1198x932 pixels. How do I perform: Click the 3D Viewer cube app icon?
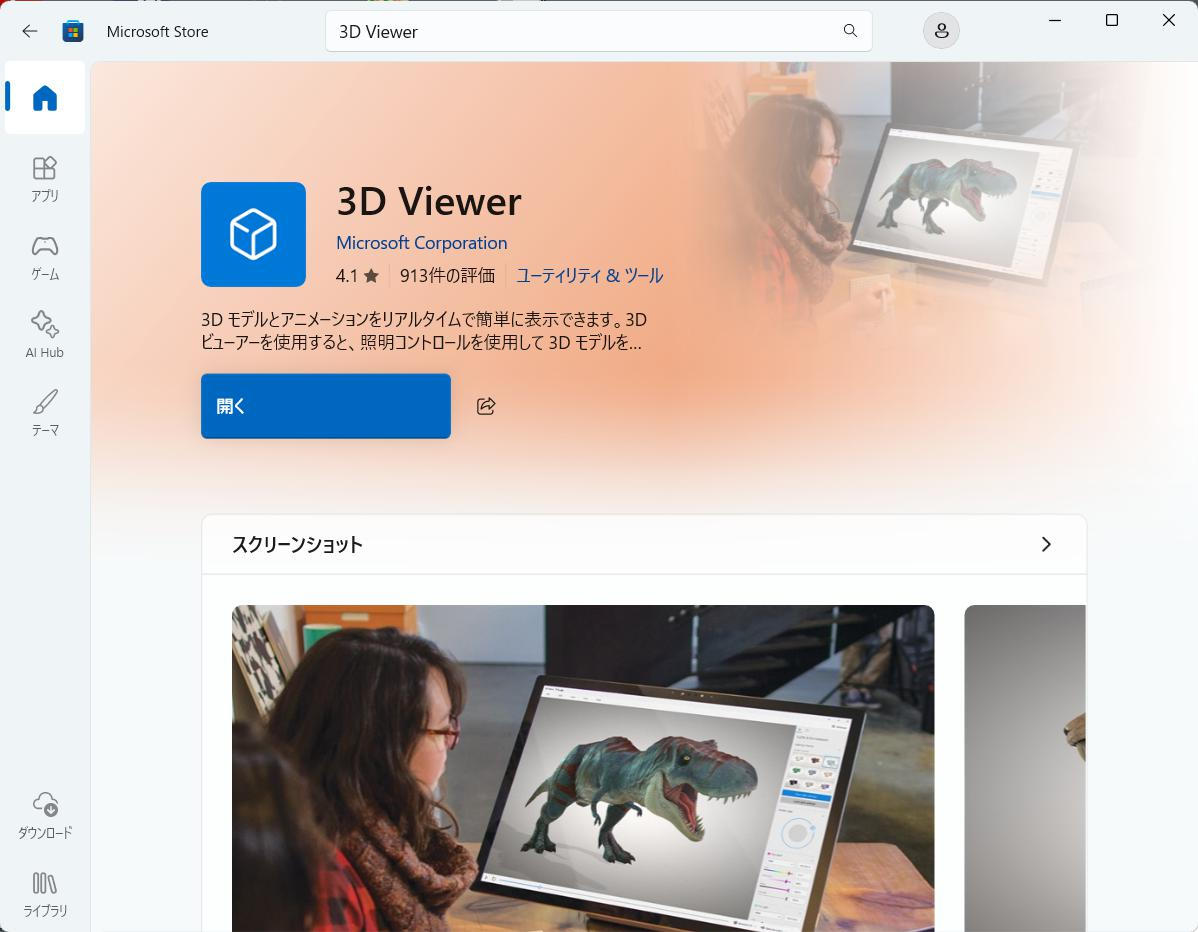click(253, 234)
